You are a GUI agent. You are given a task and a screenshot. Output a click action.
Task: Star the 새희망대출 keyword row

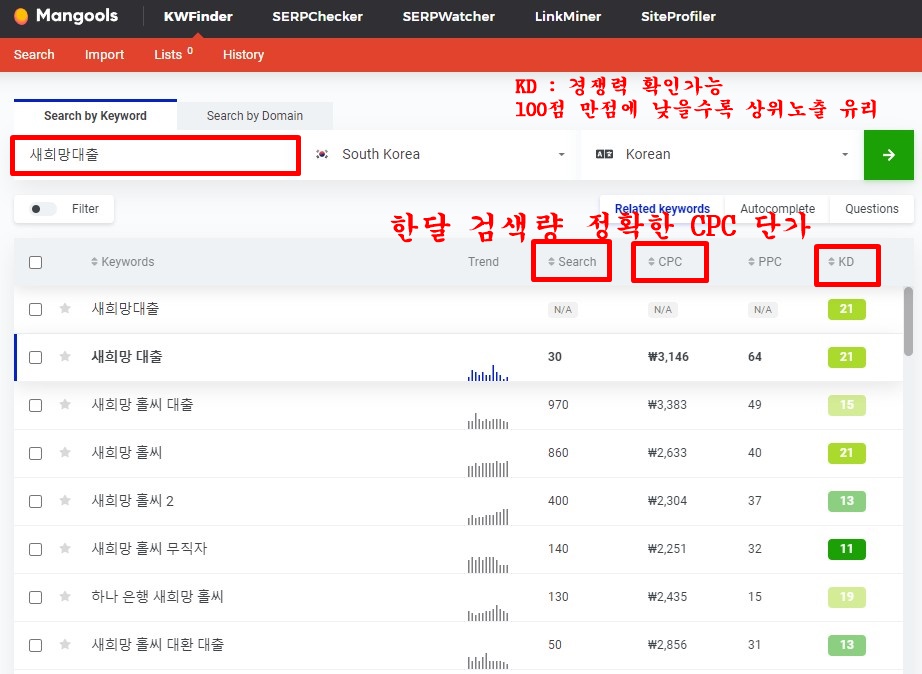65,308
